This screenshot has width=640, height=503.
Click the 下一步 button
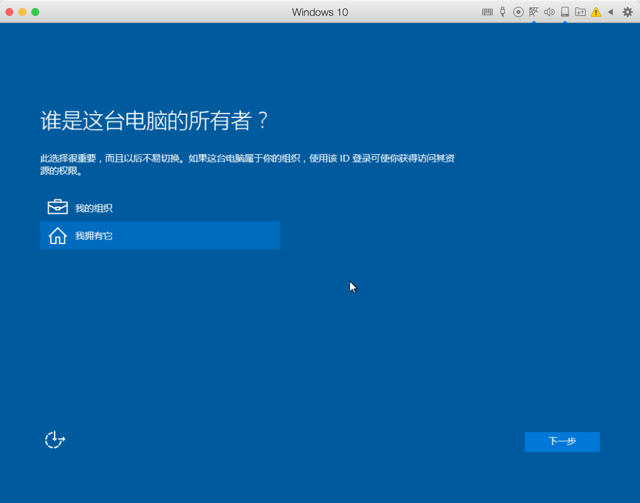pyautogui.click(x=562, y=441)
